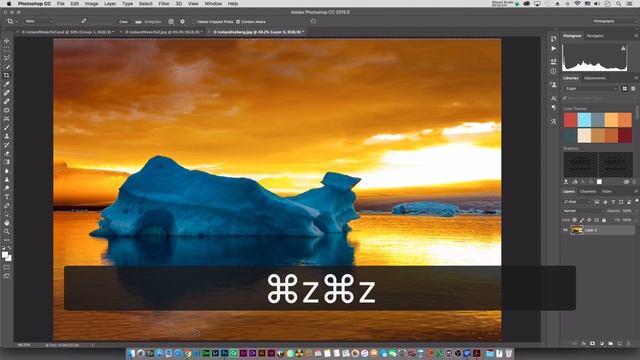Add a layer mask
Screen dimensions: 640x360
pos(593,344)
